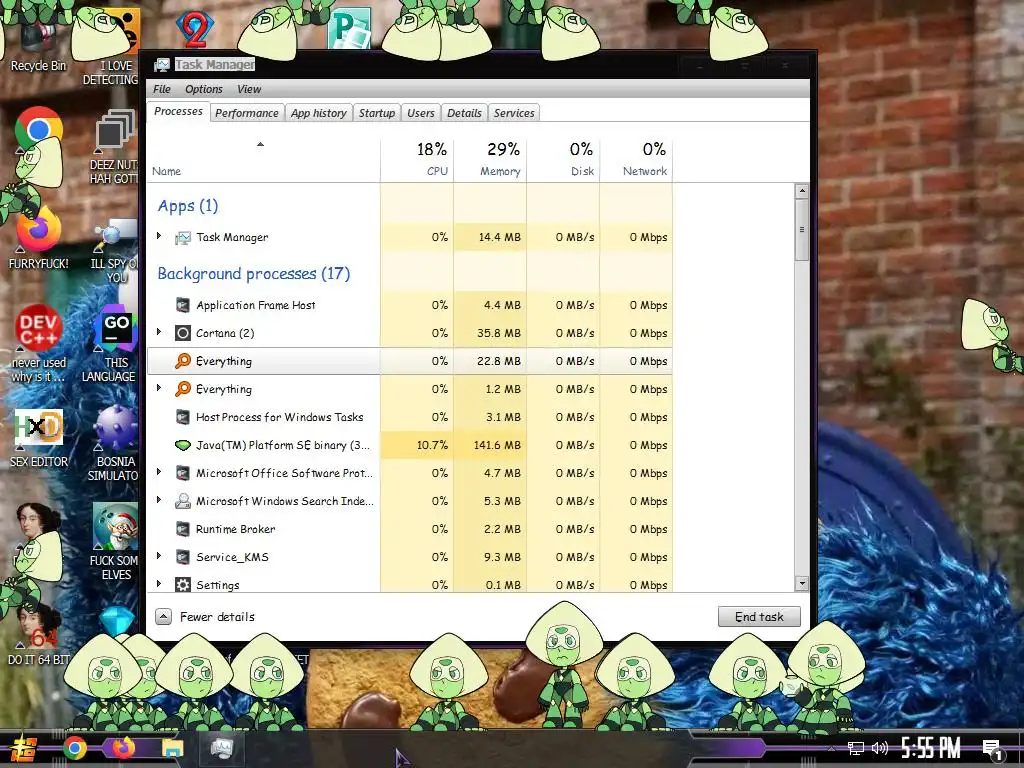Image resolution: width=1024 pixels, height=768 pixels.
Task: Click the End task button
Action: click(759, 616)
